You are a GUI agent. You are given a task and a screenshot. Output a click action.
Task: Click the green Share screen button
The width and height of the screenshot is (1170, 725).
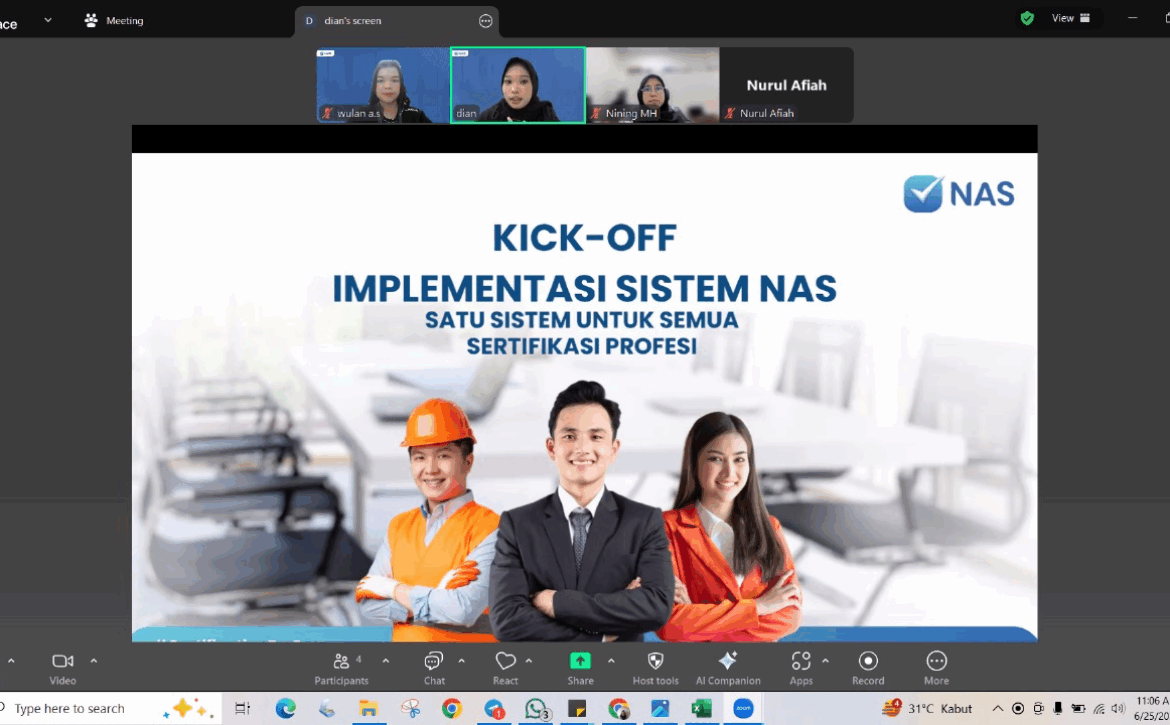(x=580, y=662)
